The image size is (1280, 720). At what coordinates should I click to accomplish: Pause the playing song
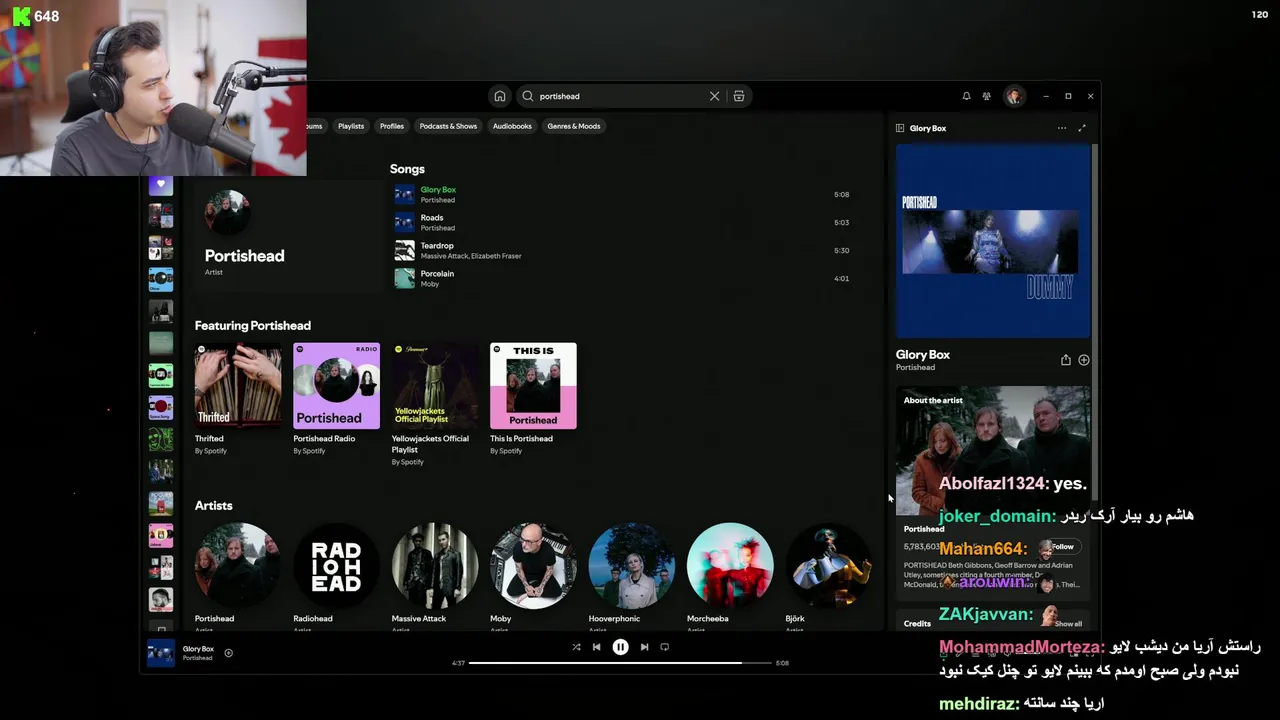[620, 647]
